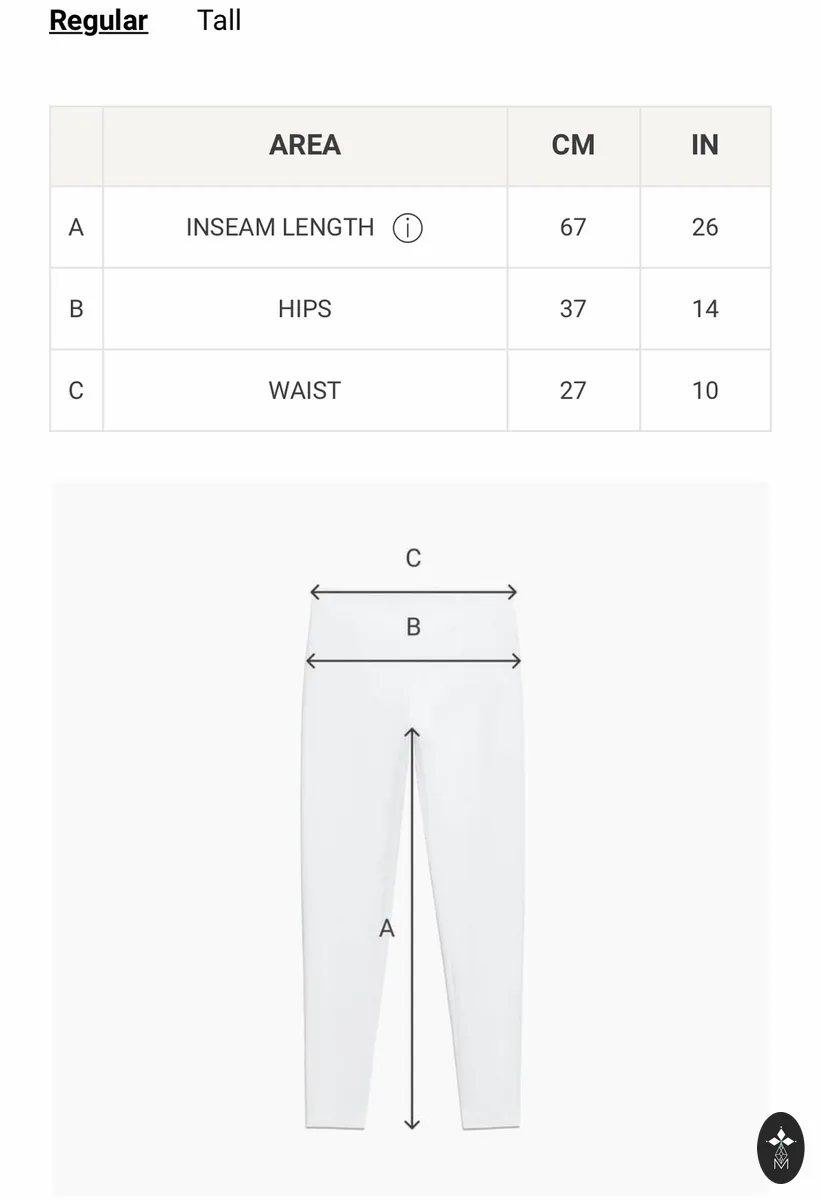Image resolution: width=821 pixels, height=1200 pixels.
Task: Click the IN column header
Action: tap(705, 145)
